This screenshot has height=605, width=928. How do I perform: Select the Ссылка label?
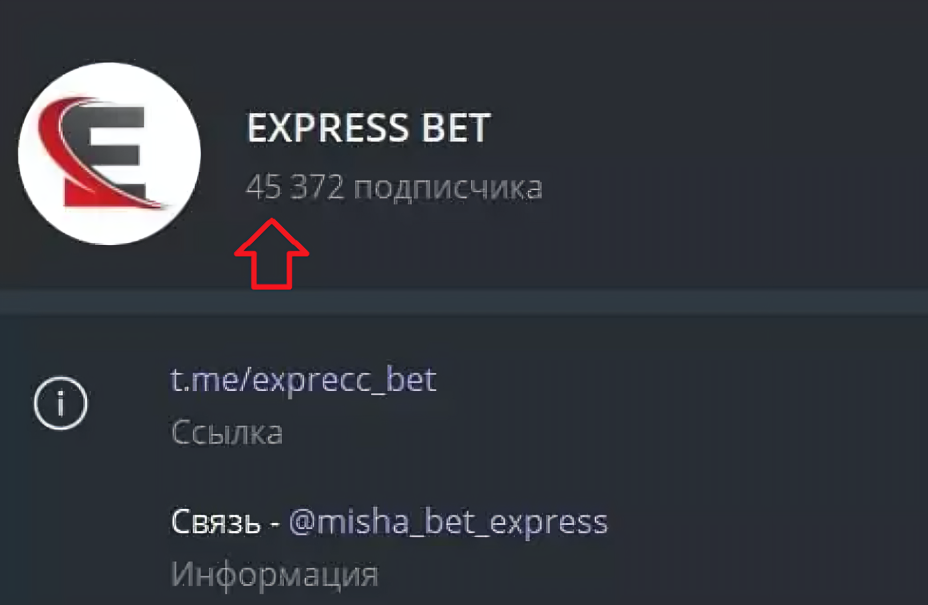tap(224, 432)
